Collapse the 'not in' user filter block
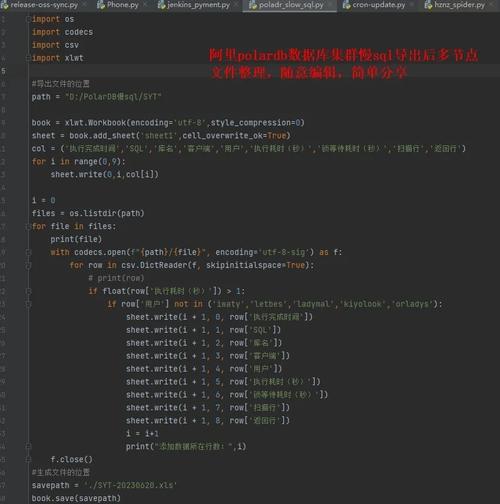The height and width of the screenshot is (504, 500). pos(28,304)
